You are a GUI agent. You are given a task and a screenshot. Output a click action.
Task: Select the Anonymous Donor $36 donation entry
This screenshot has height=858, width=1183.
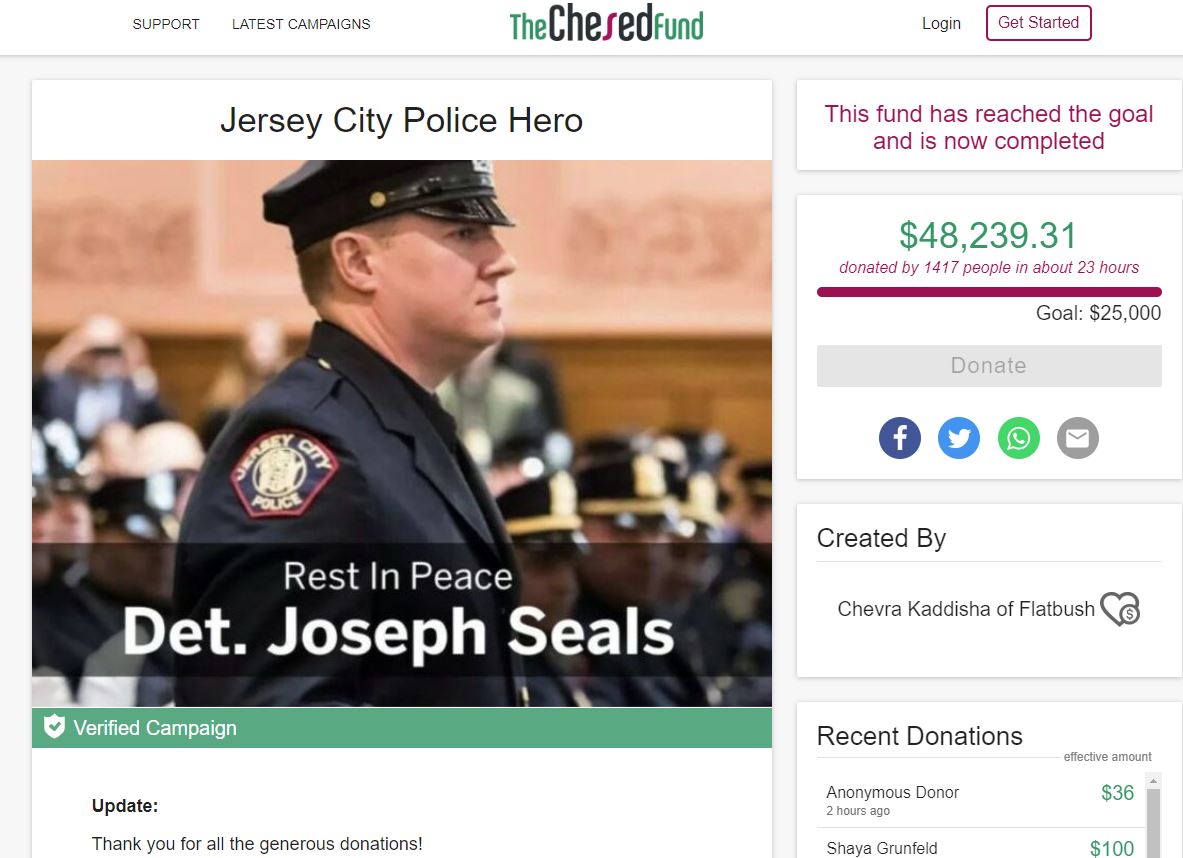click(980, 800)
